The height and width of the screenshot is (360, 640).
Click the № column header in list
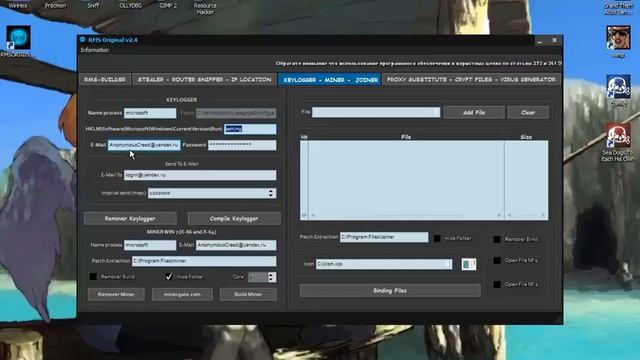coord(304,137)
